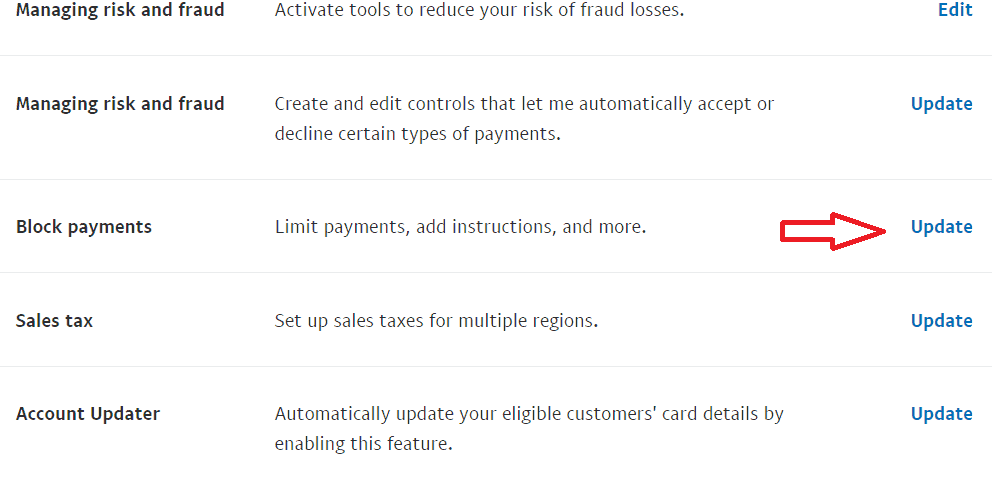The height and width of the screenshot is (479, 1005).
Task: Click the red arrow annotation
Action: pos(834,231)
